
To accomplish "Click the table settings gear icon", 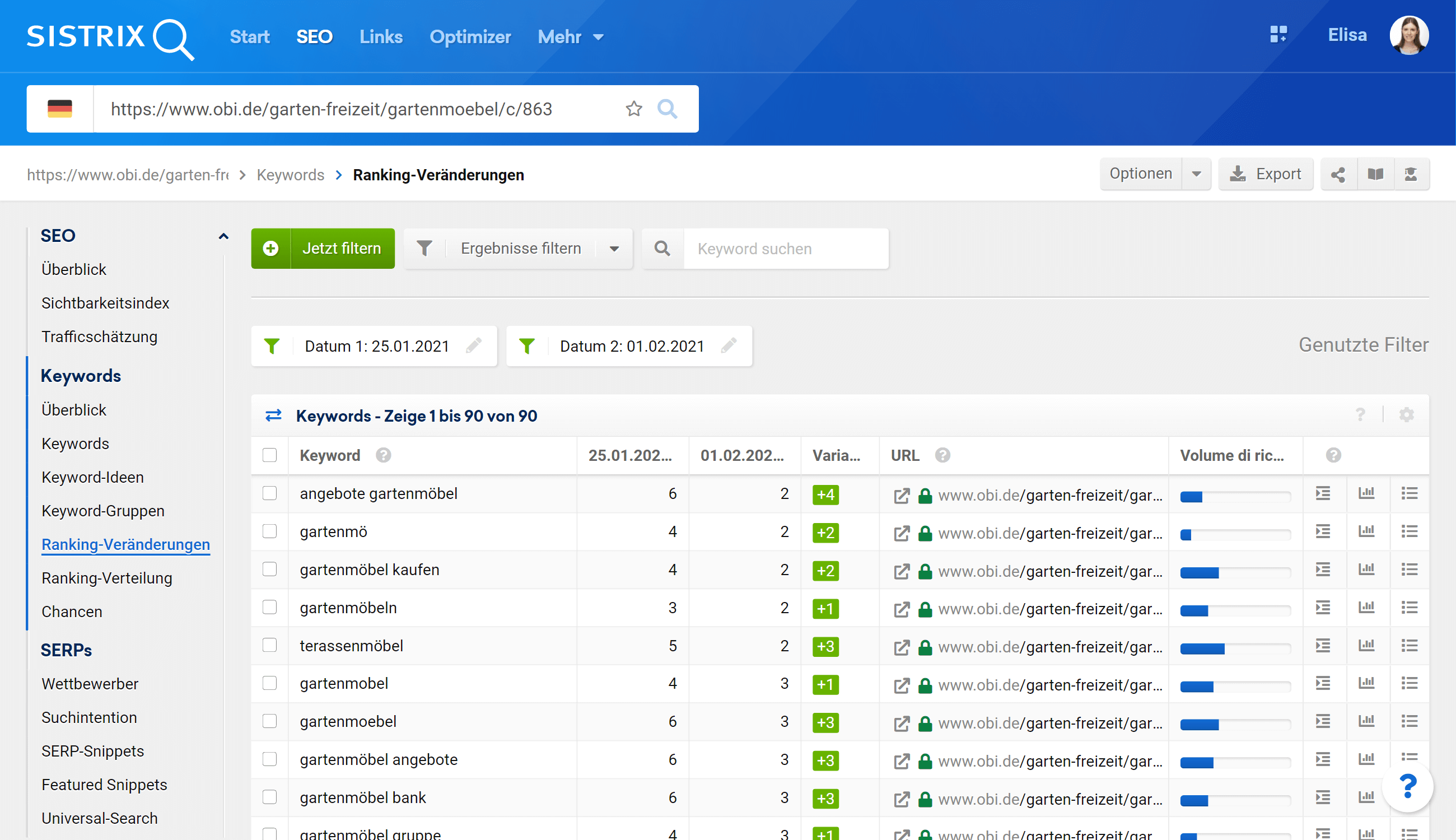I will pyautogui.click(x=1406, y=415).
